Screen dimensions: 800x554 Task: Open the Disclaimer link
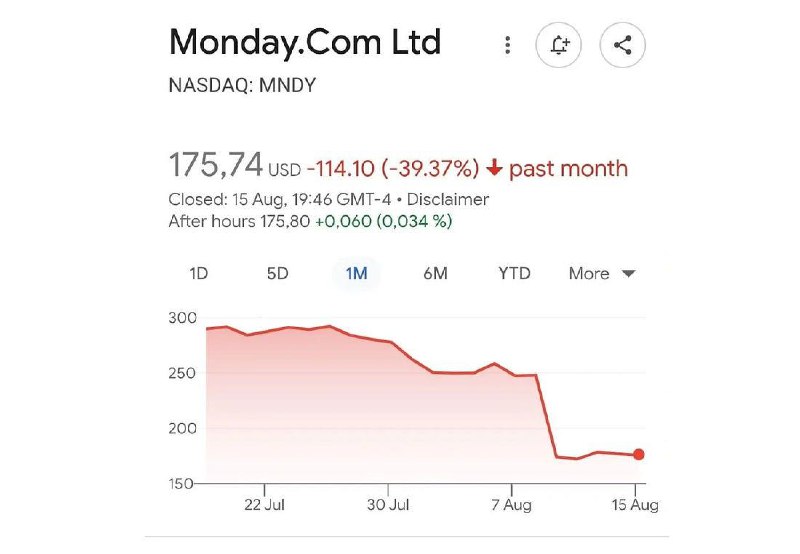448,199
